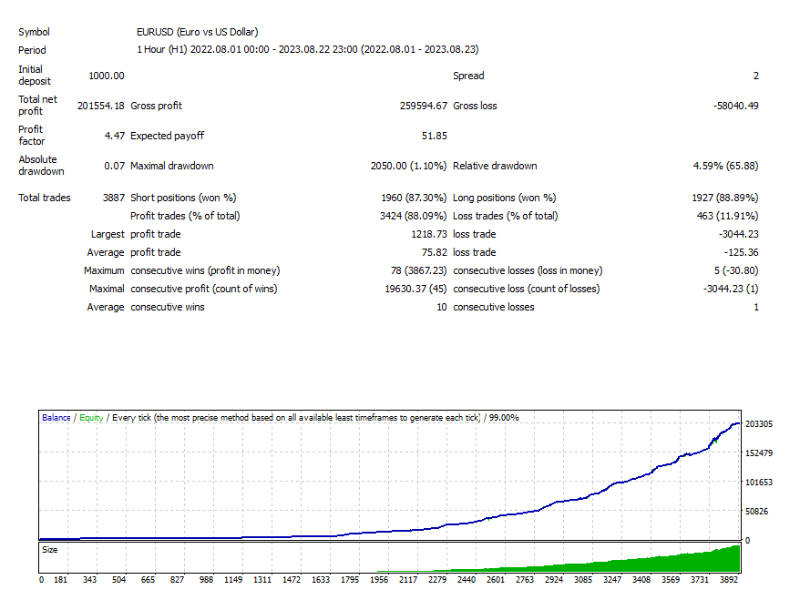
Task: Click the Expected payoff value 51.85
Action: click(x=435, y=136)
